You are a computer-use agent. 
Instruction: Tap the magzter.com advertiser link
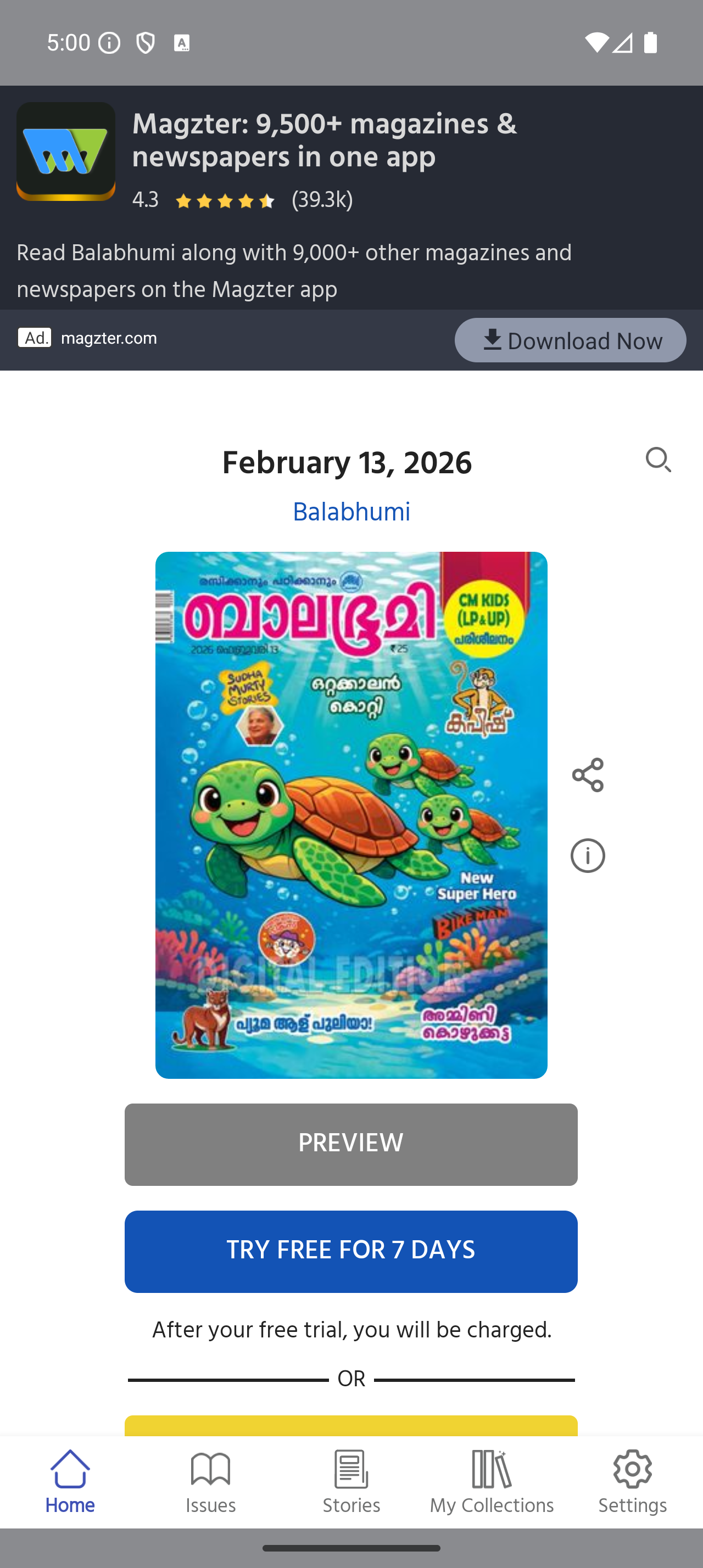[109, 338]
